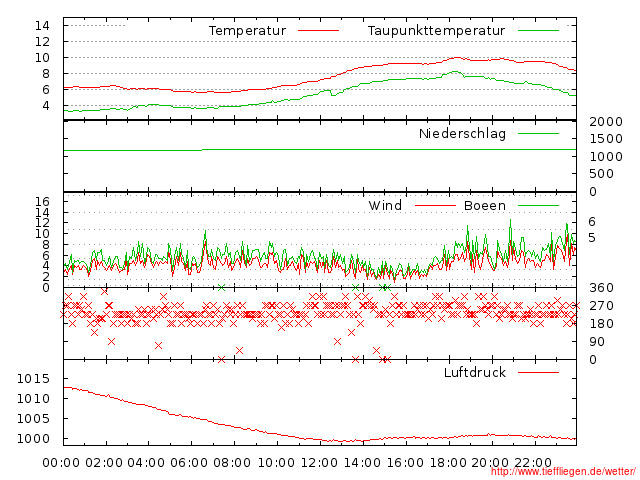Click the 1500 precipitation axis value
The width and height of the screenshot is (640, 480).
click(606, 139)
